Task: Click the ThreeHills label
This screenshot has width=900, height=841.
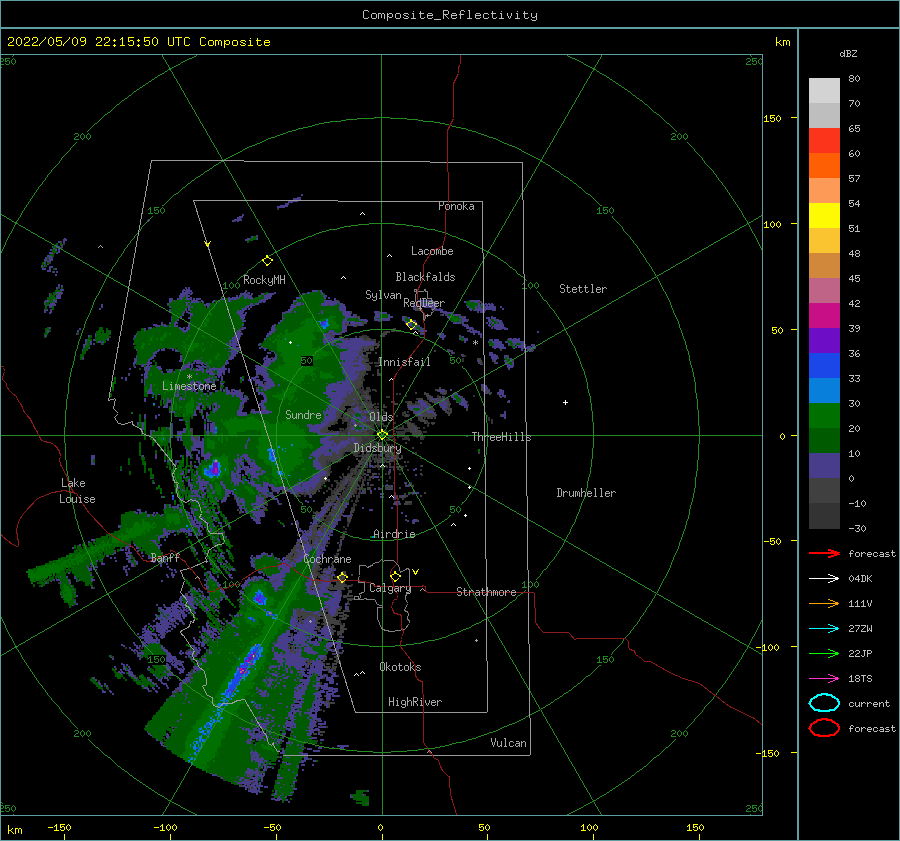Action: pyautogui.click(x=501, y=437)
